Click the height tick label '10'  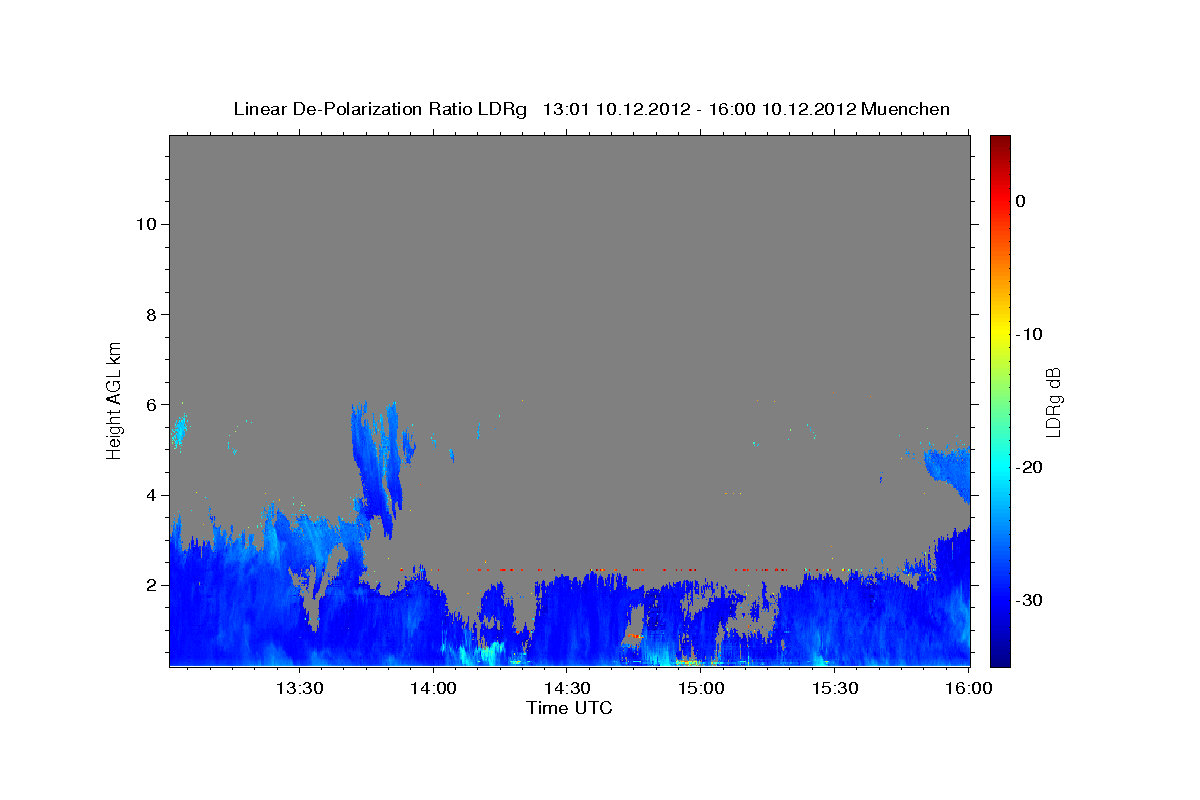pyautogui.click(x=146, y=224)
